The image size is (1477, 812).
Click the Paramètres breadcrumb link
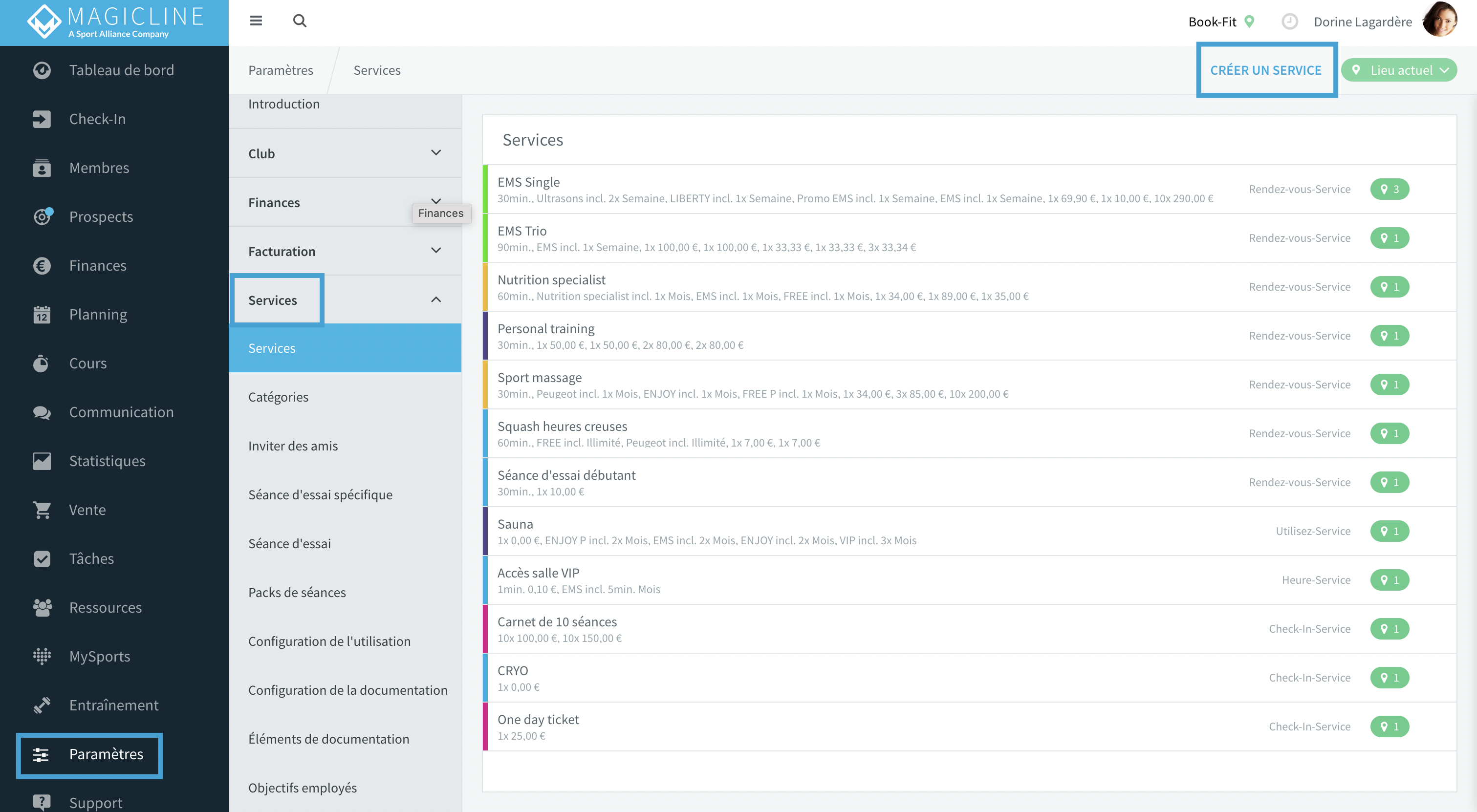pyautogui.click(x=281, y=70)
